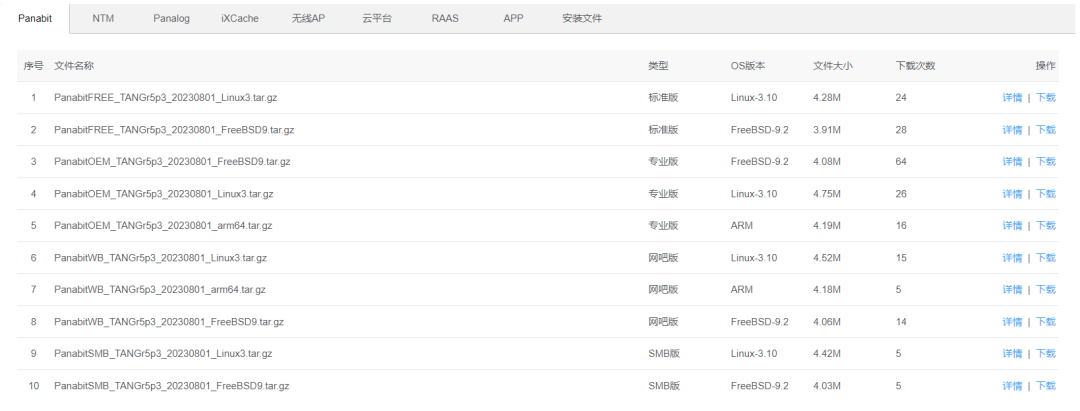Select the Panalog tab
The width and height of the screenshot is (1080, 411).
tap(172, 19)
